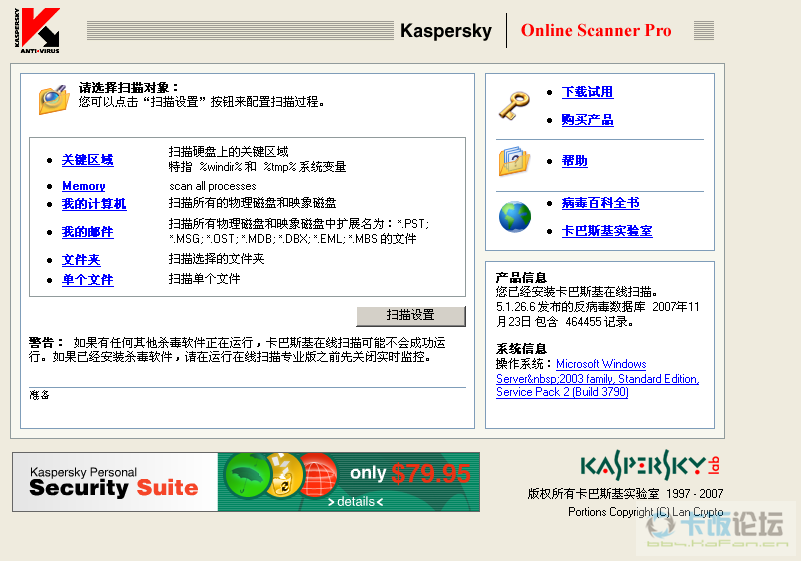Click the 版权所有卡巴斯基实验室 1997 - 2007 text
The width and height of the screenshot is (801, 561).
[x=625, y=494]
